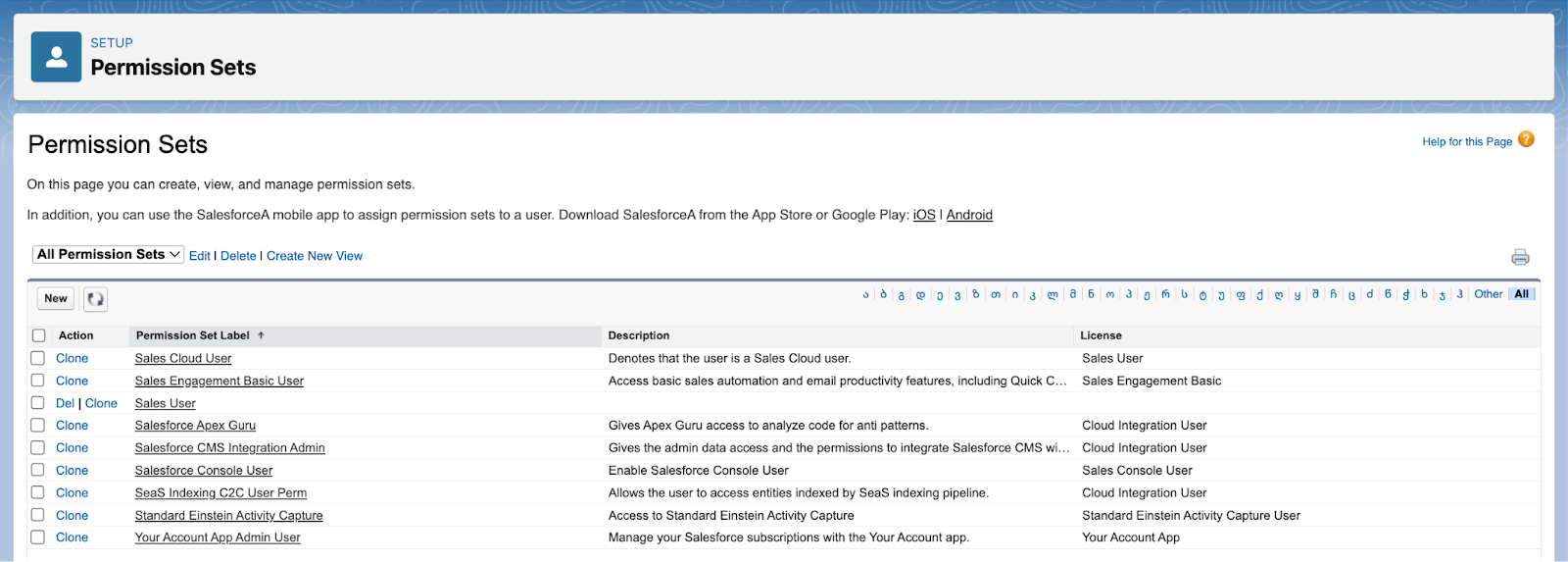Clone the Sales Cloud User permission set
Screen dimensions: 1568x562
72,358
